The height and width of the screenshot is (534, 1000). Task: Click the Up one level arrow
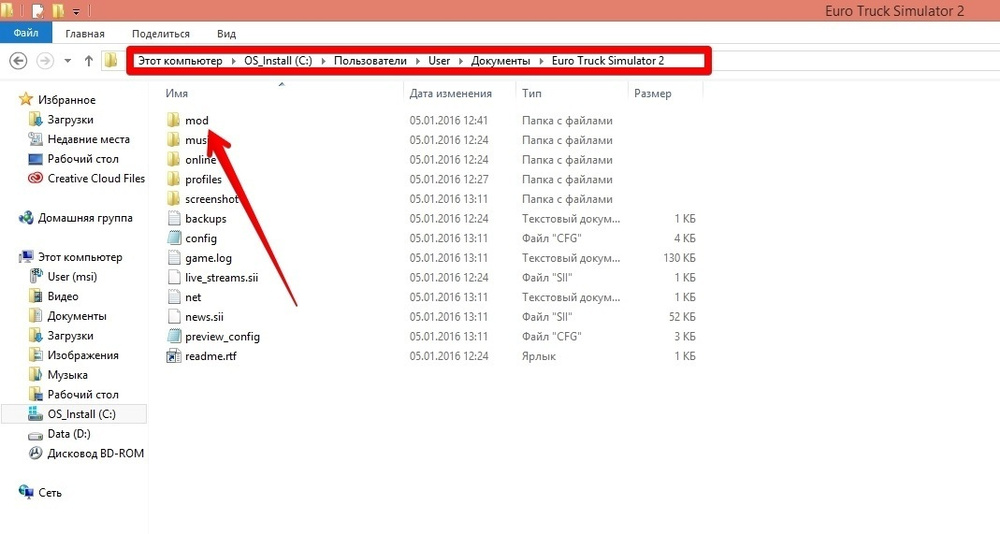click(88, 61)
